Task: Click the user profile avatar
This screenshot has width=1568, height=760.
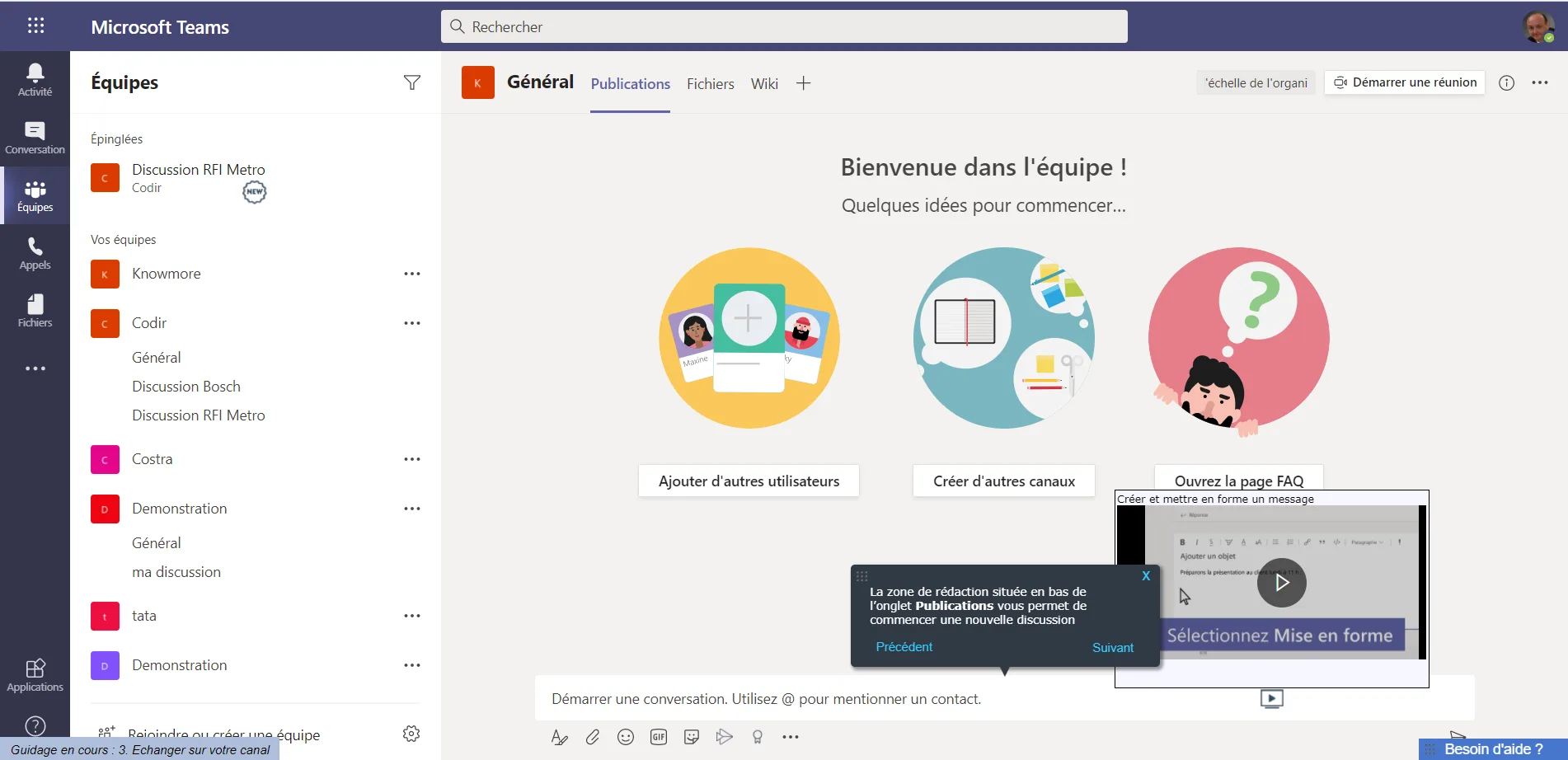Action: coord(1538,26)
